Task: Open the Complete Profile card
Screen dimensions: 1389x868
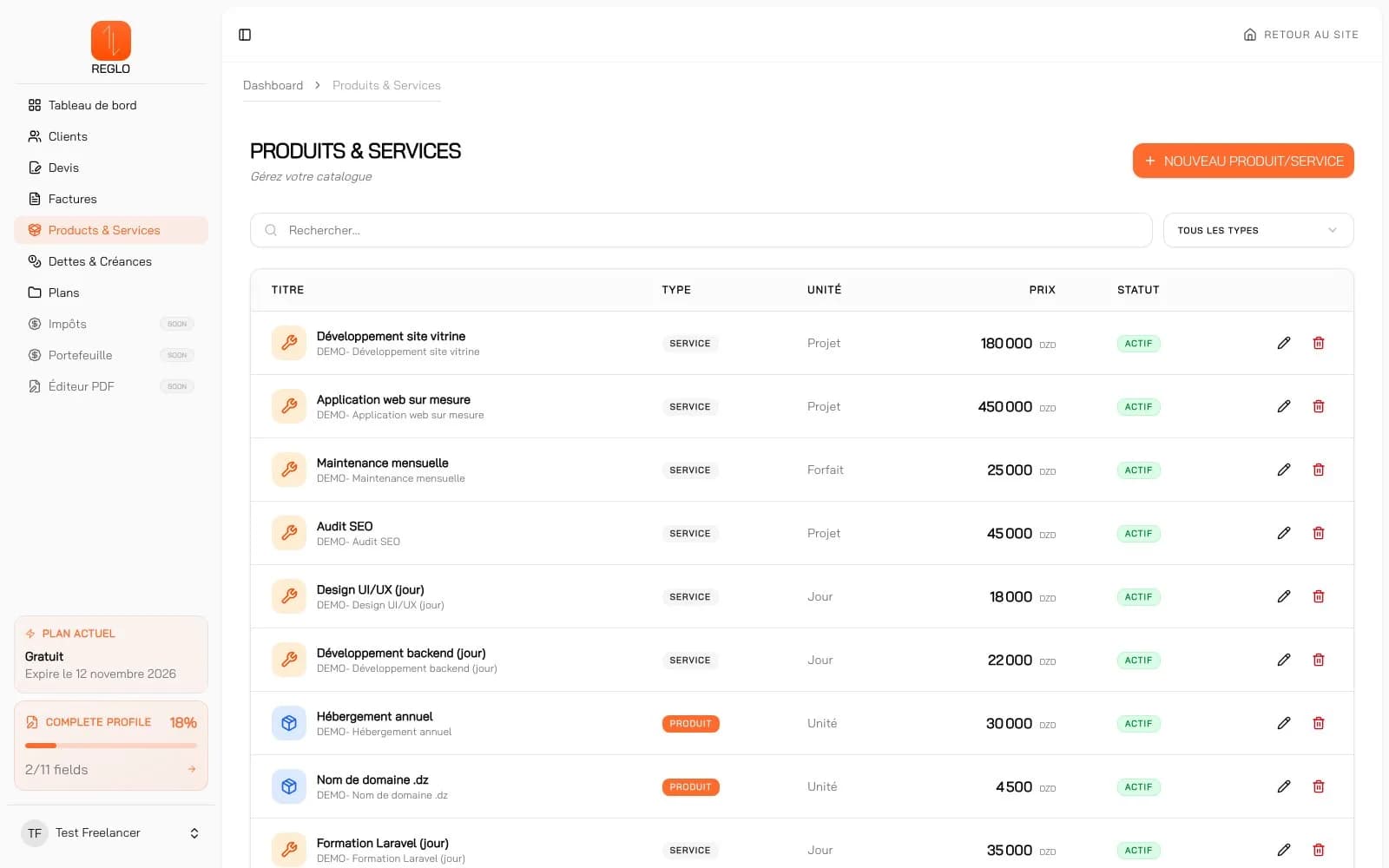Action: coord(111,746)
